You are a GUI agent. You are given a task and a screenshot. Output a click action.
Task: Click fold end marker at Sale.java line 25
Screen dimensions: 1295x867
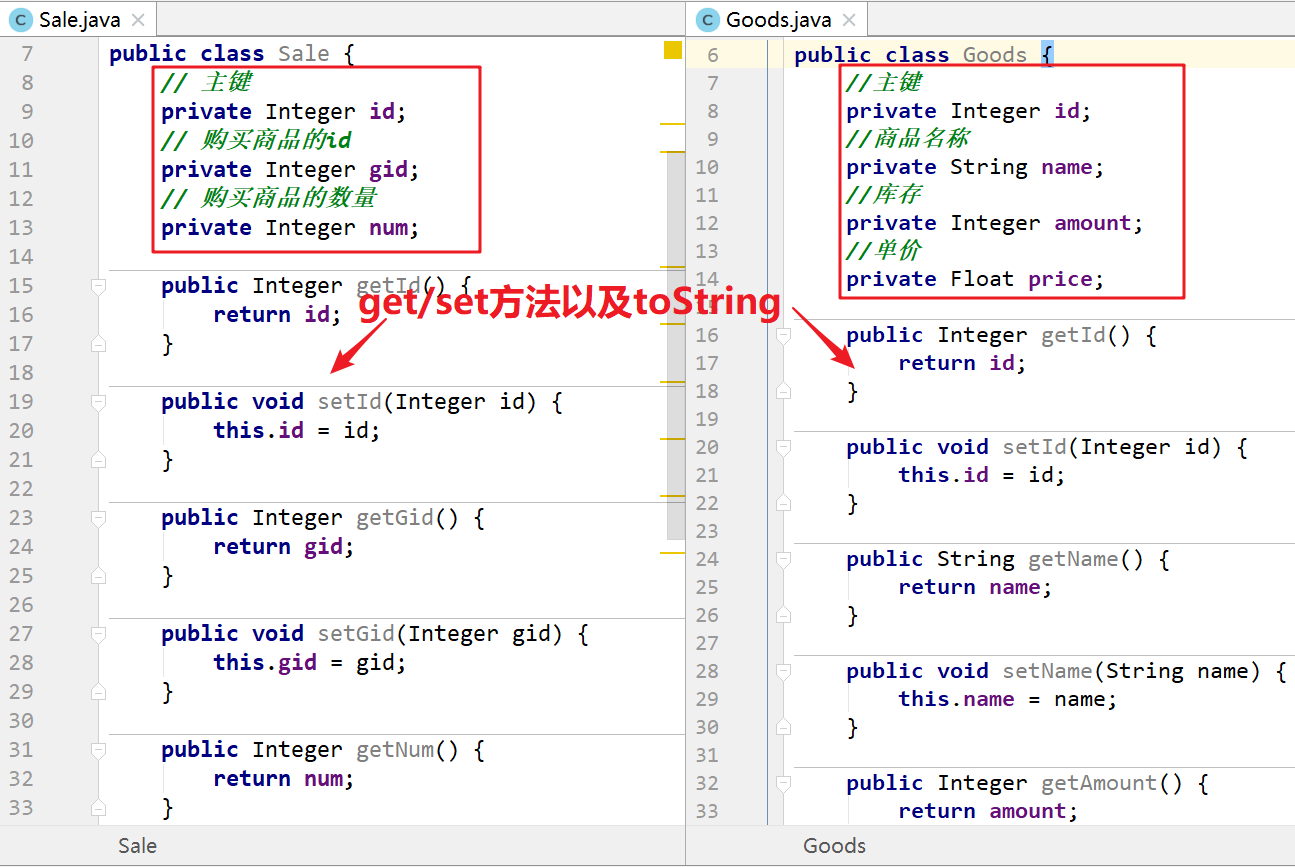(x=98, y=576)
